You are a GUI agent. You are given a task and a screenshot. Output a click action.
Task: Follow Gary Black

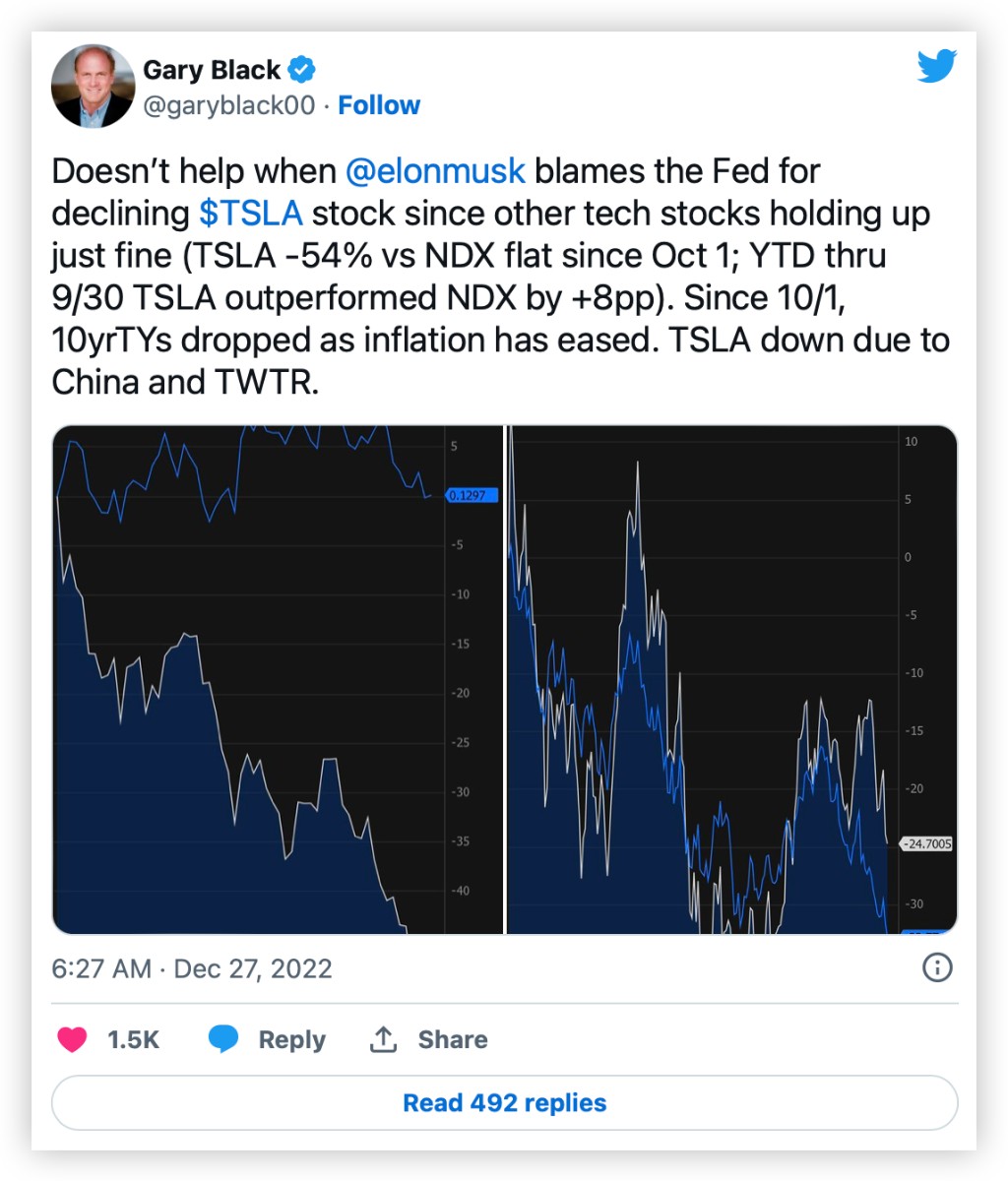(379, 105)
